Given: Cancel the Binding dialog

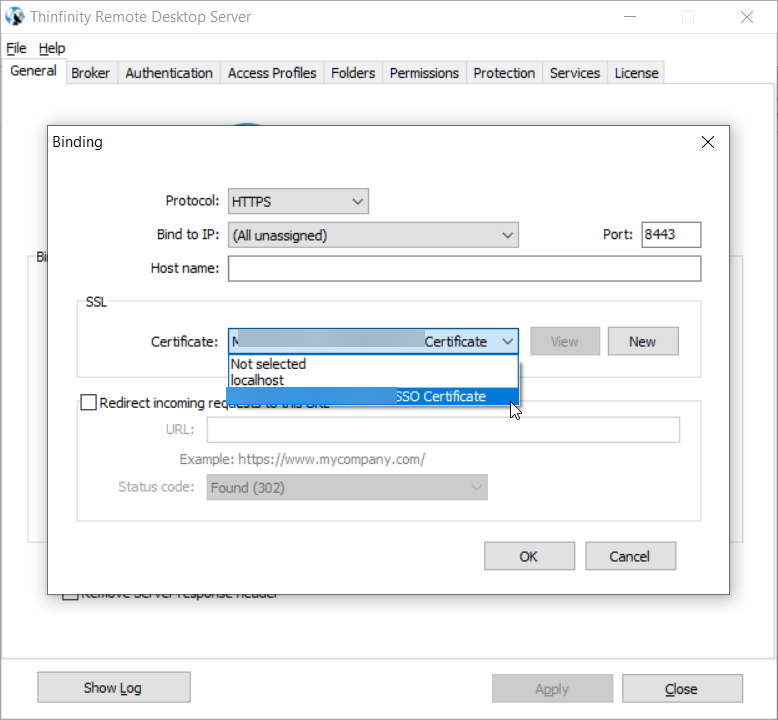Looking at the screenshot, I should 630,556.
